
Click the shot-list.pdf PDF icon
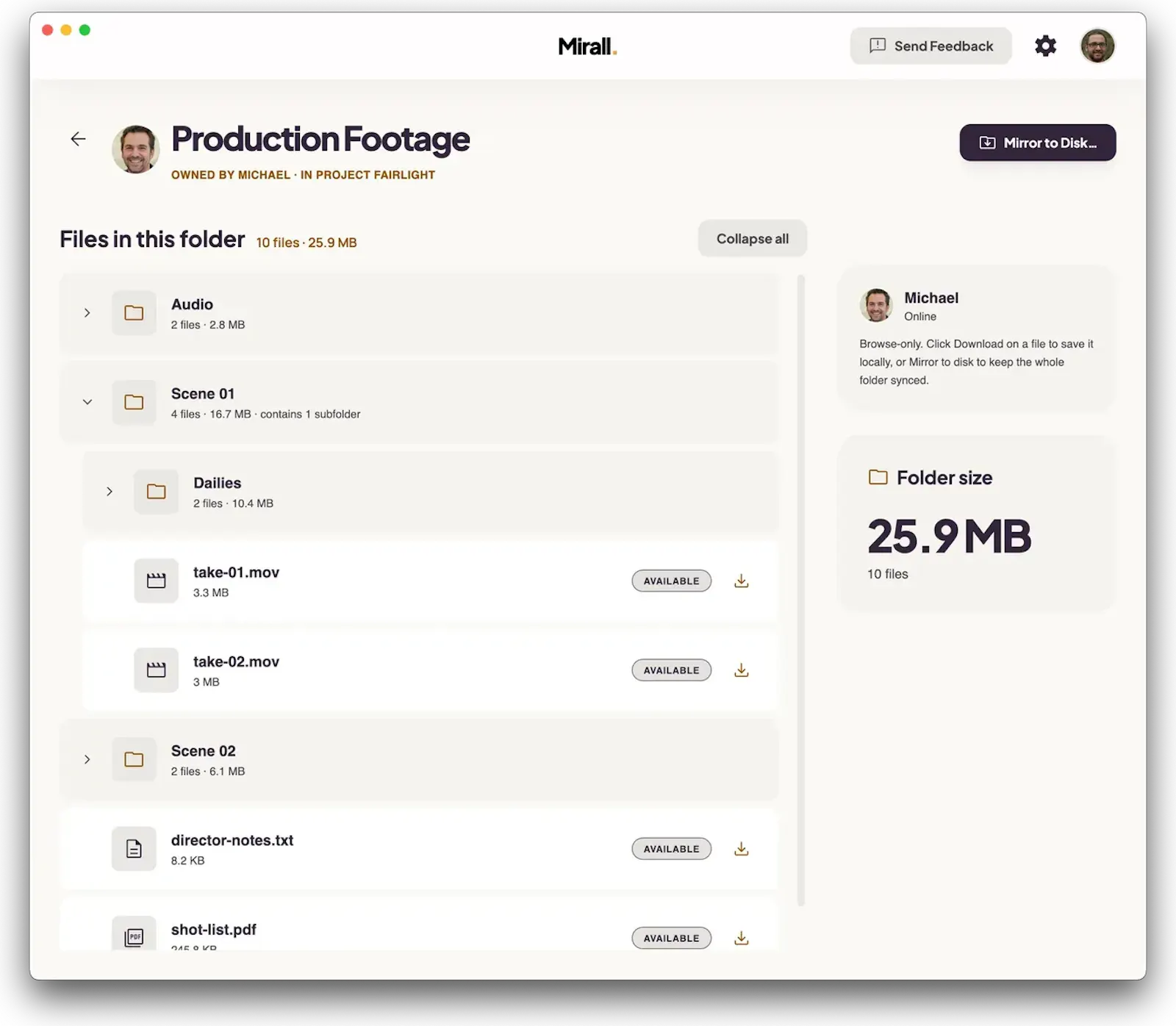(134, 935)
